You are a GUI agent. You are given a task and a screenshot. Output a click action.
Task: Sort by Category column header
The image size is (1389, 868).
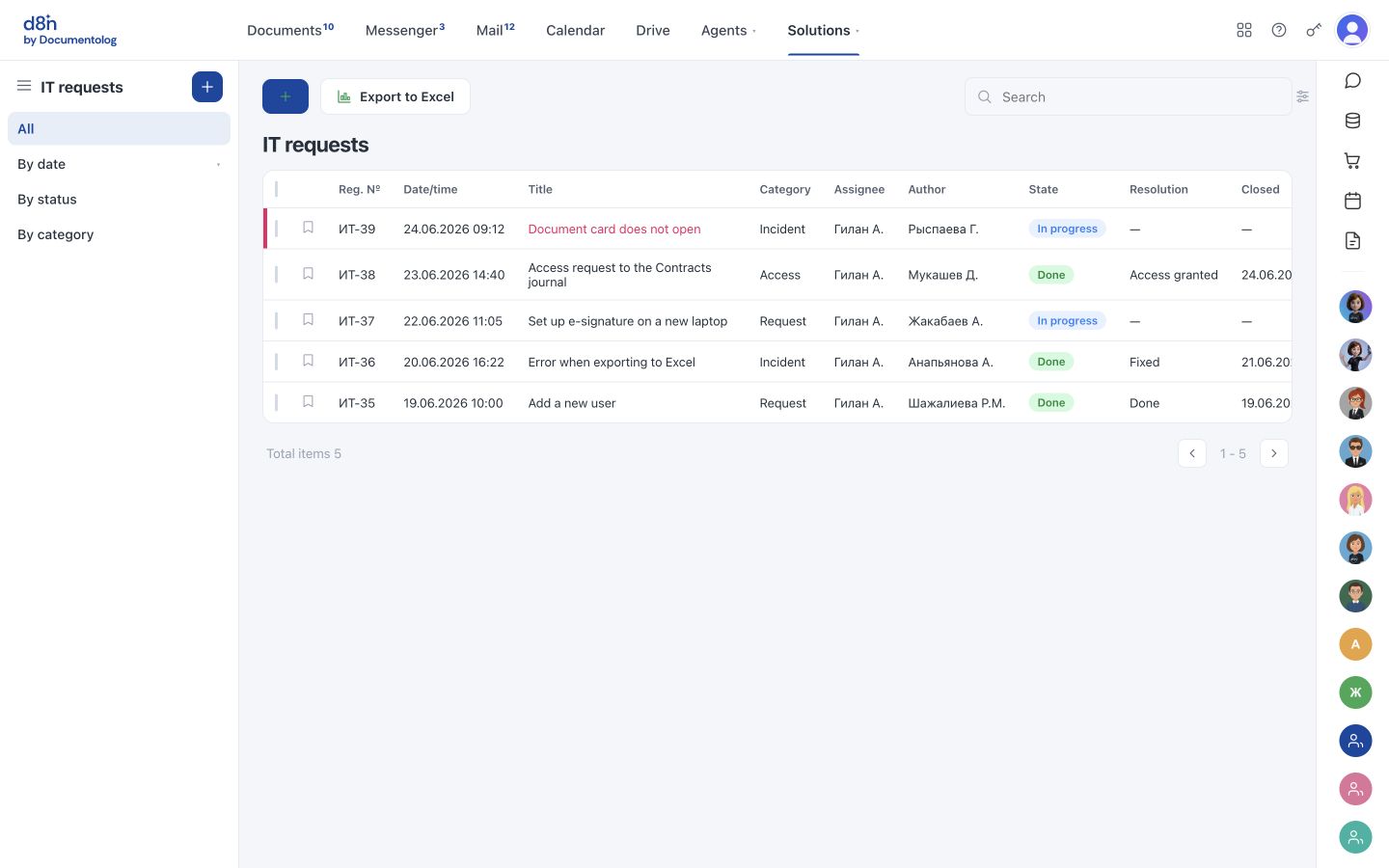[785, 189]
